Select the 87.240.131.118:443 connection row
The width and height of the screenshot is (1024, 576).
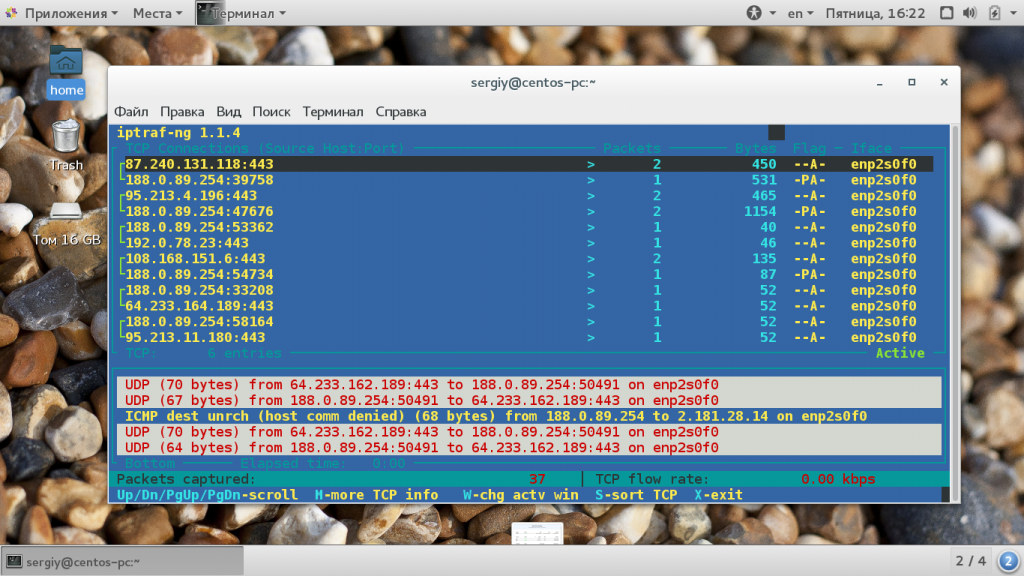526,164
